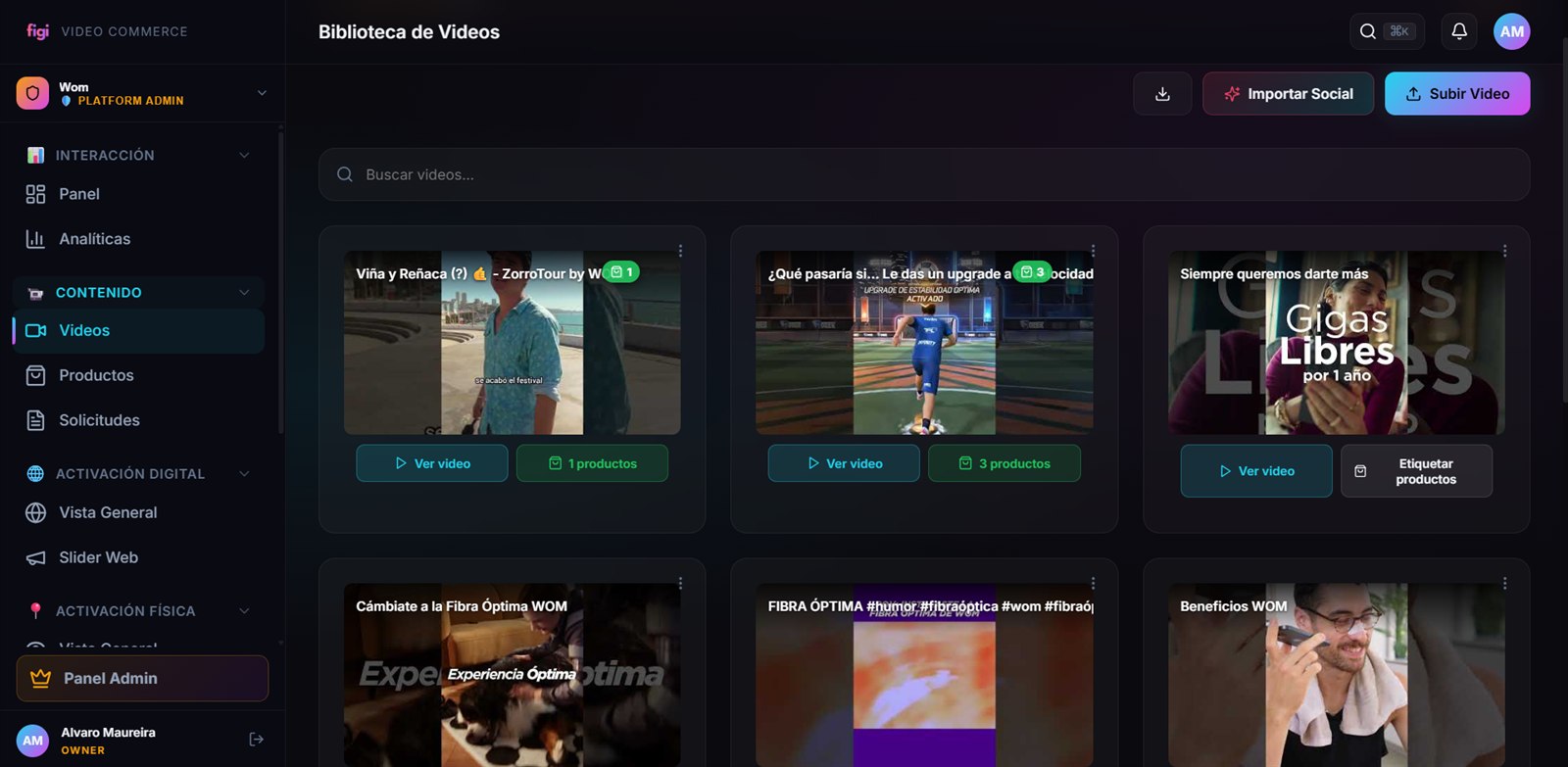
Task: Click the PLATFORM ADMIN label
Action: [130, 101]
